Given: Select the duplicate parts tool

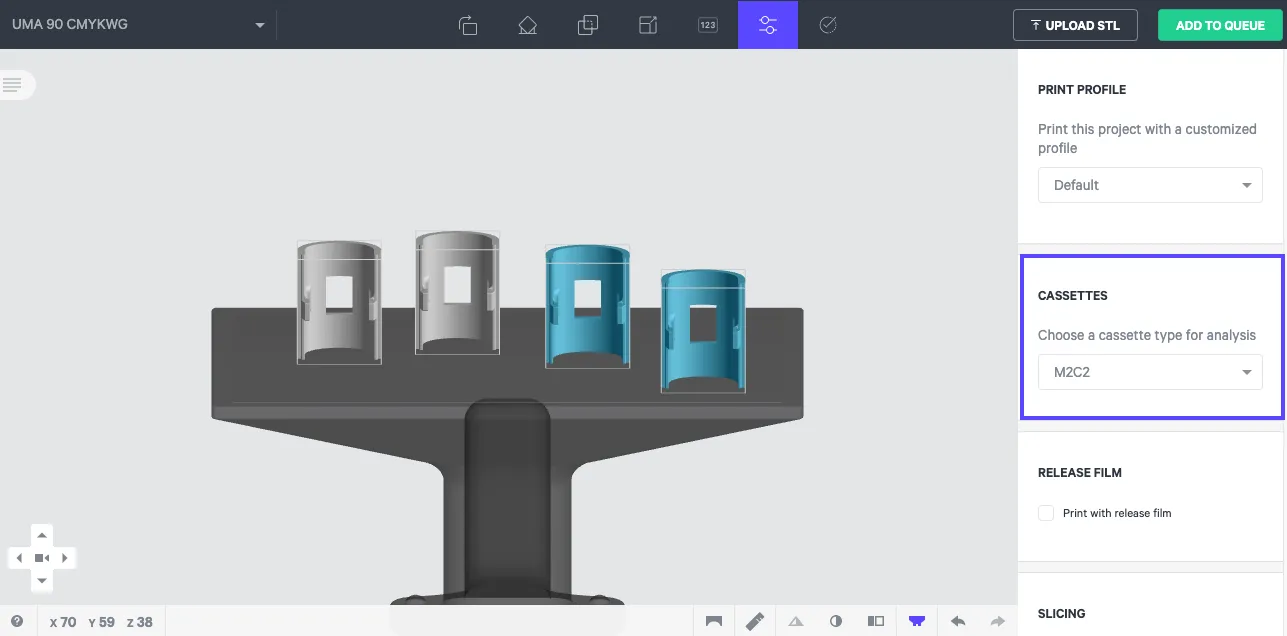Looking at the screenshot, I should point(588,25).
